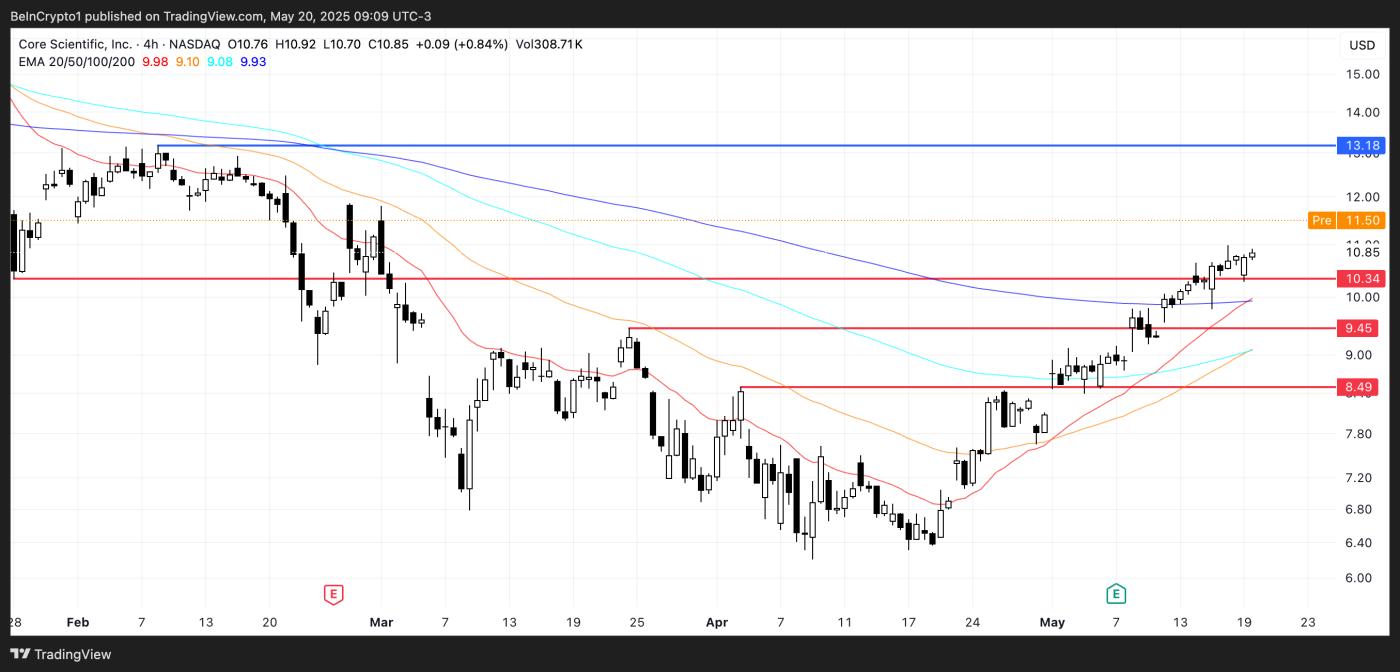The image size is (1400, 672).
Task: Click the USD currency label atop the price scale
Action: [x=1360, y=45]
